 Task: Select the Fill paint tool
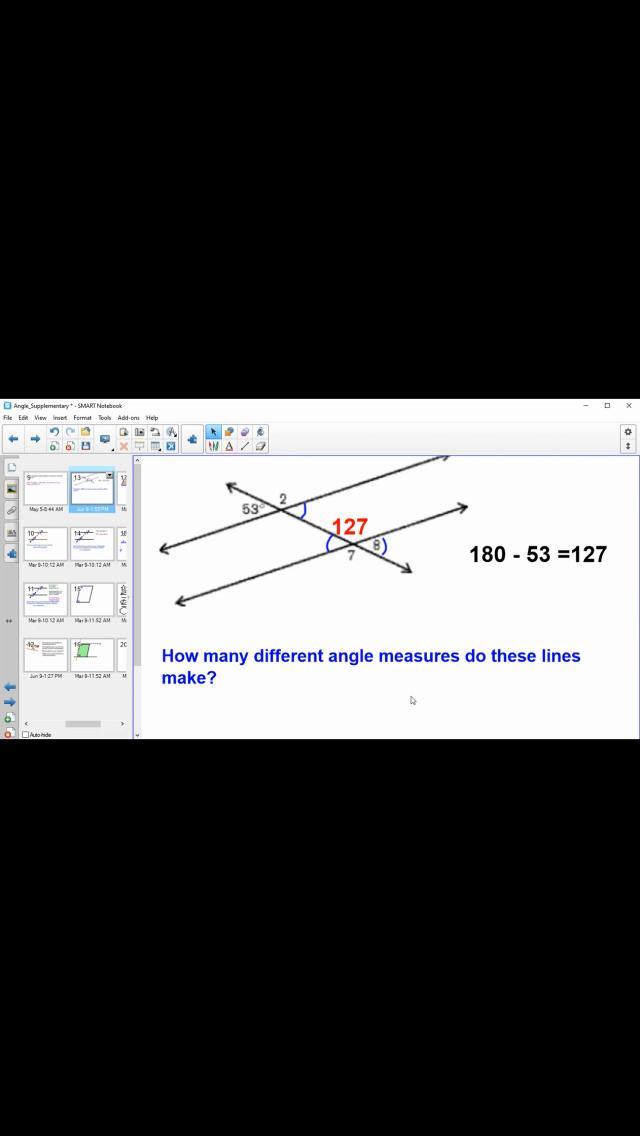point(260,432)
